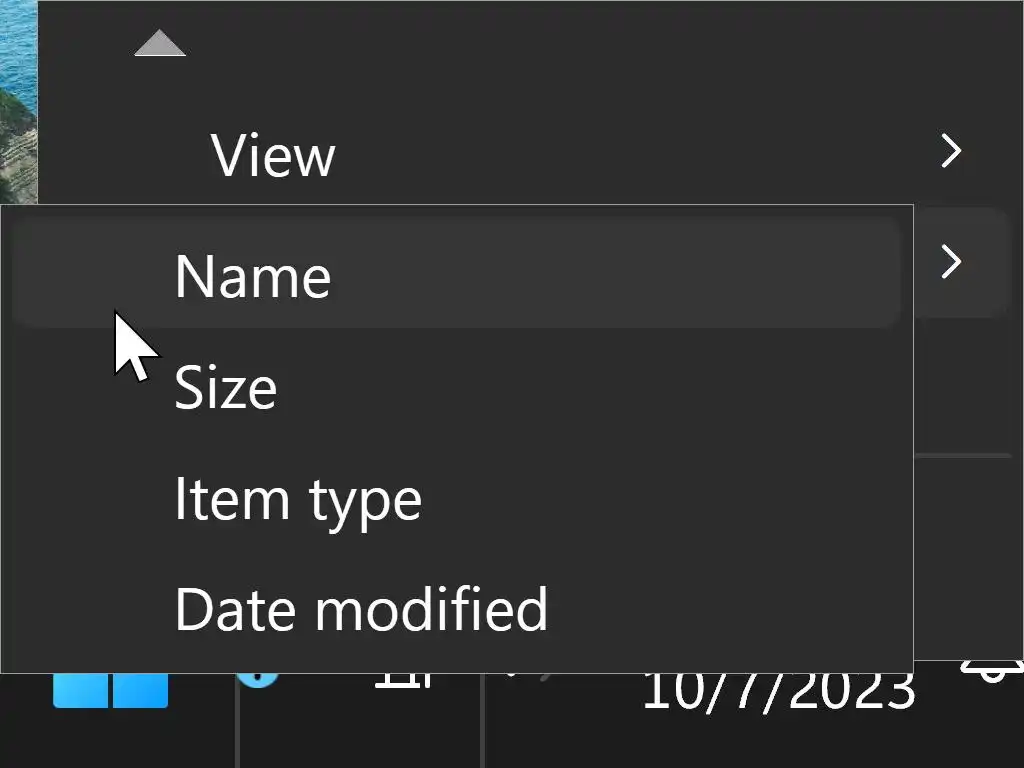Click the empty area right of Date modified

click(730, 608)
